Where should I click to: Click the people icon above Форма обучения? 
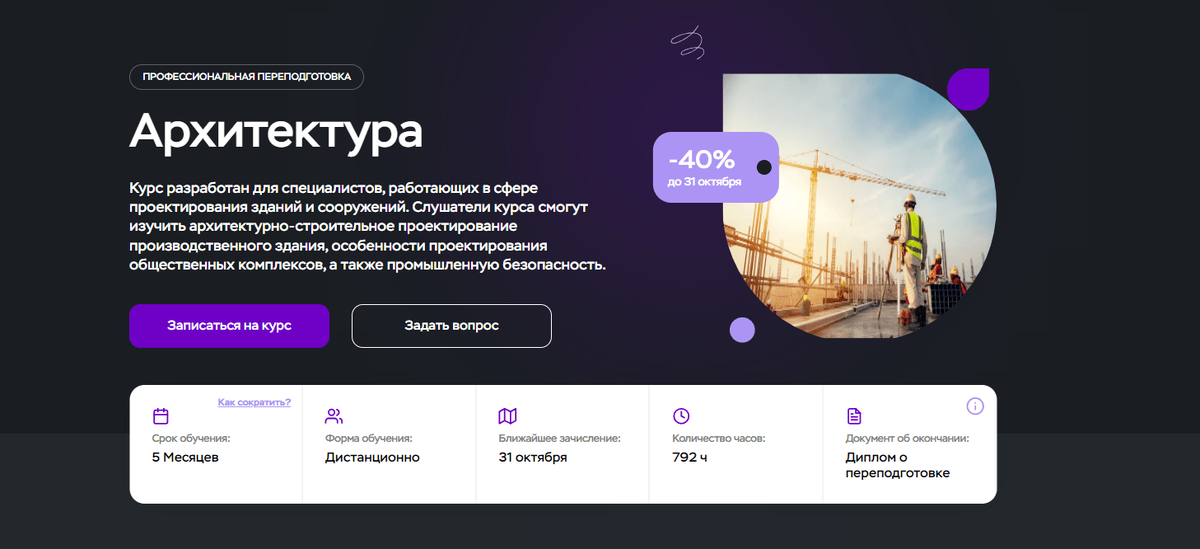(x=334, y=416)
